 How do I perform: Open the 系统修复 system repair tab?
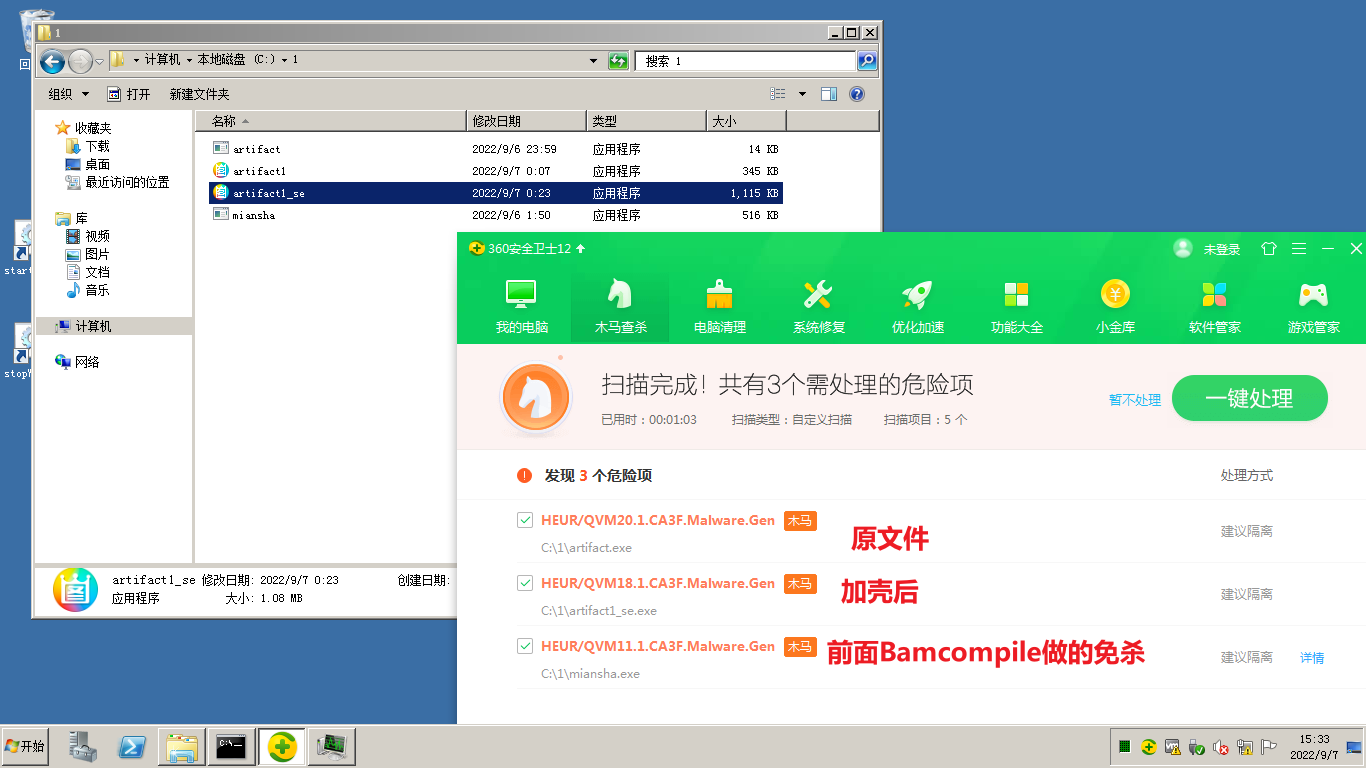818,307
